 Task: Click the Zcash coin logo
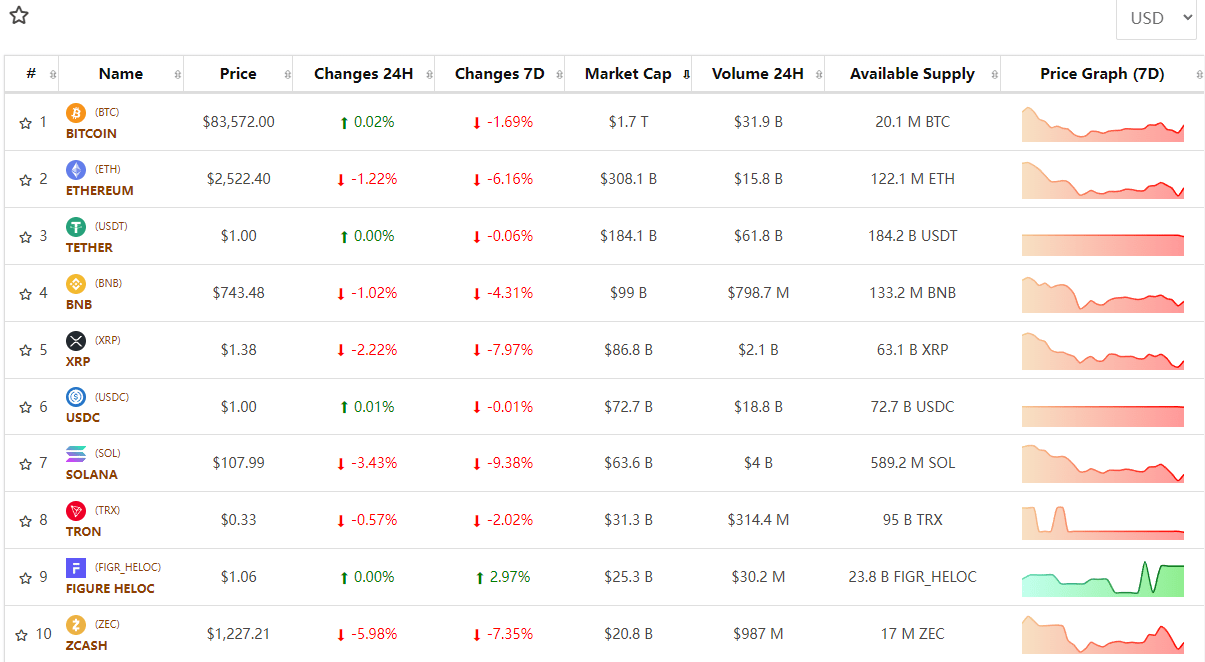[x=76, y=625]
